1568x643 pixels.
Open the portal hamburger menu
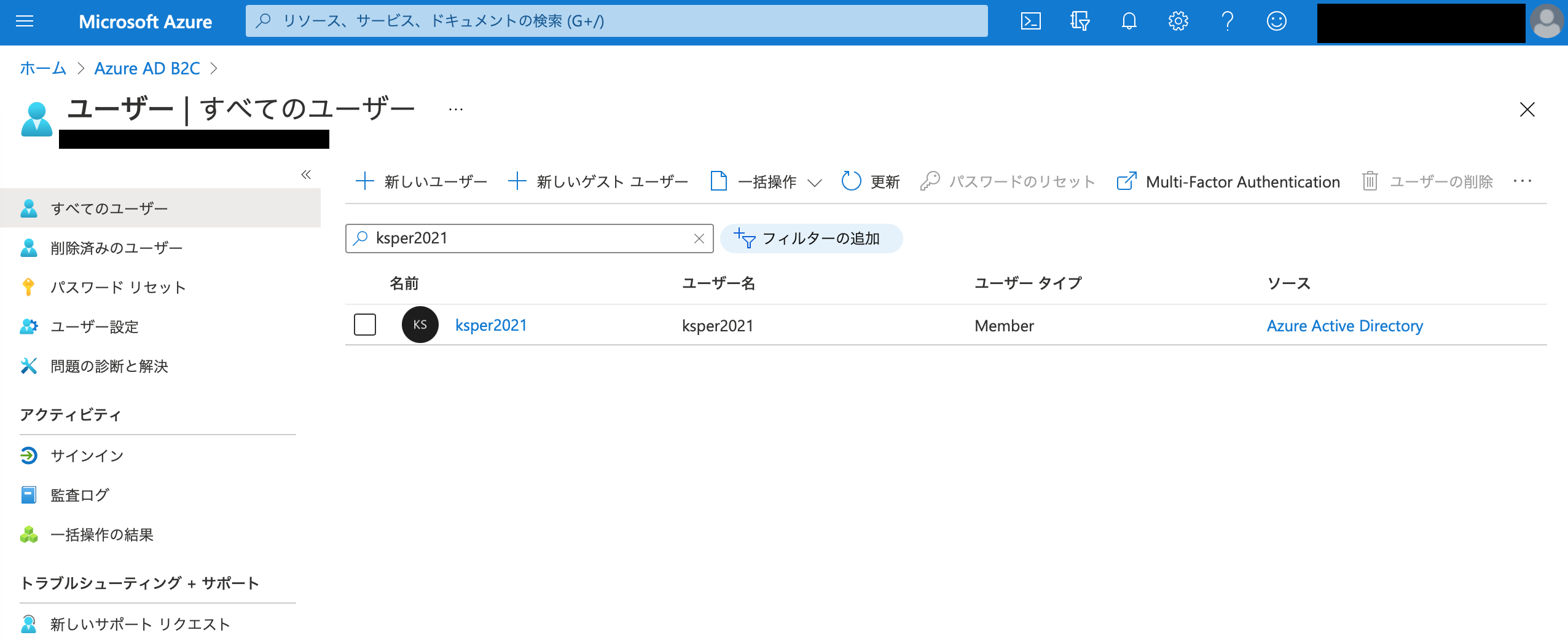click(x=24, y=22)
